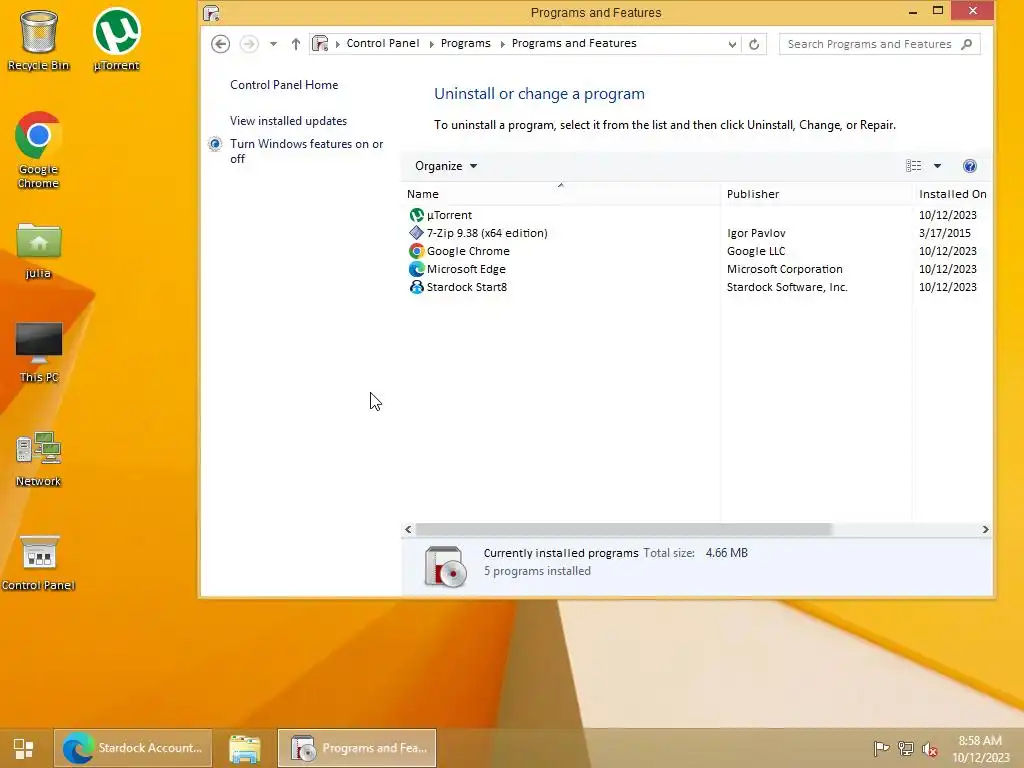
Task: Select the Network desktop icon
Action: tap(38, 458)
